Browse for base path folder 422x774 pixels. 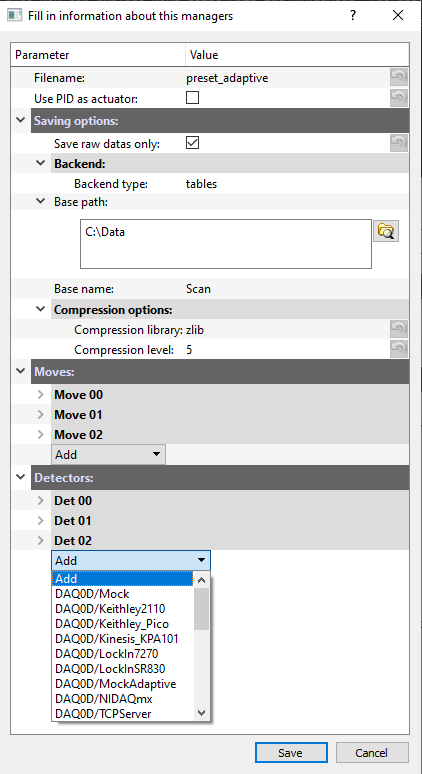(386, 231)
